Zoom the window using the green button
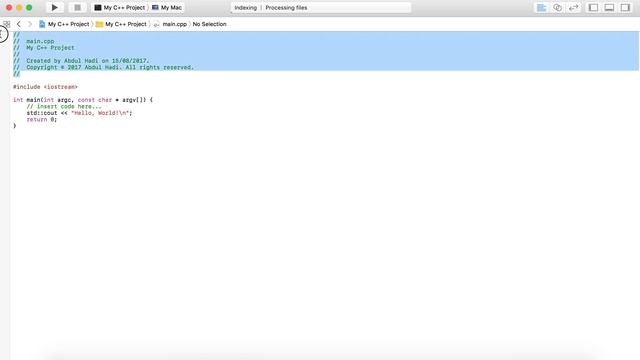This screenshot has width=640, height=360. 29,7
